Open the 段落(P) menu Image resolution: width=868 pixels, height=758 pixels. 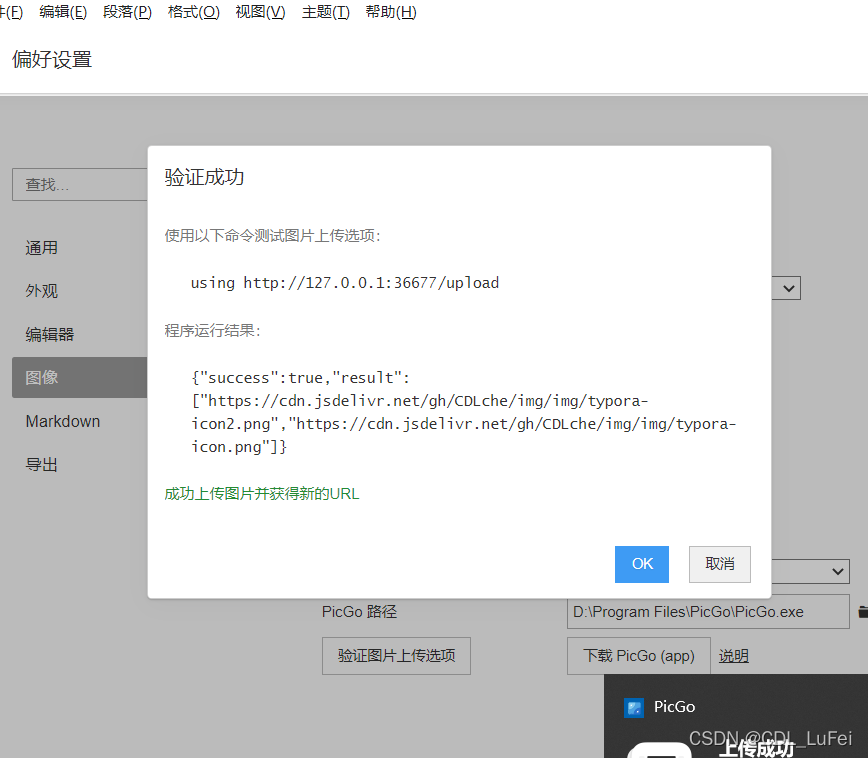[x=127, y=12]
